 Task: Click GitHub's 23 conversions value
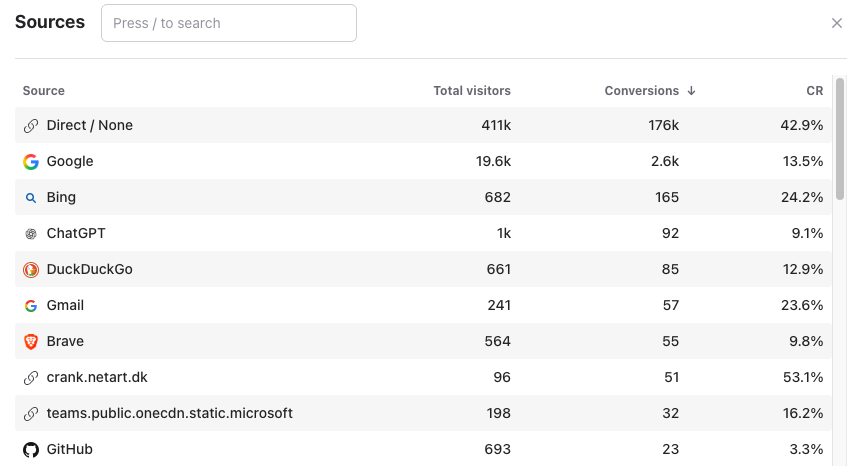pos(670,449)
